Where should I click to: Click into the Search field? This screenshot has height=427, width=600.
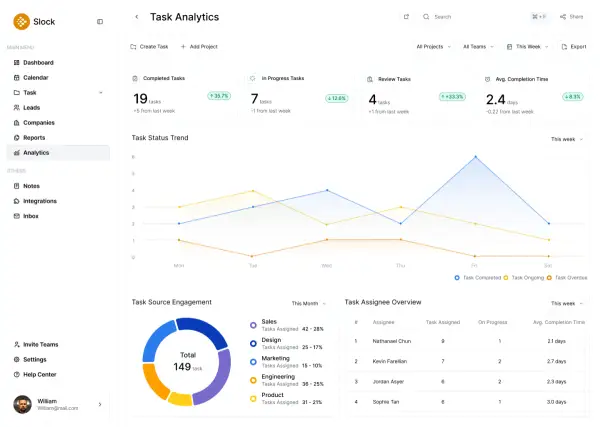click(x=470, y=17)
